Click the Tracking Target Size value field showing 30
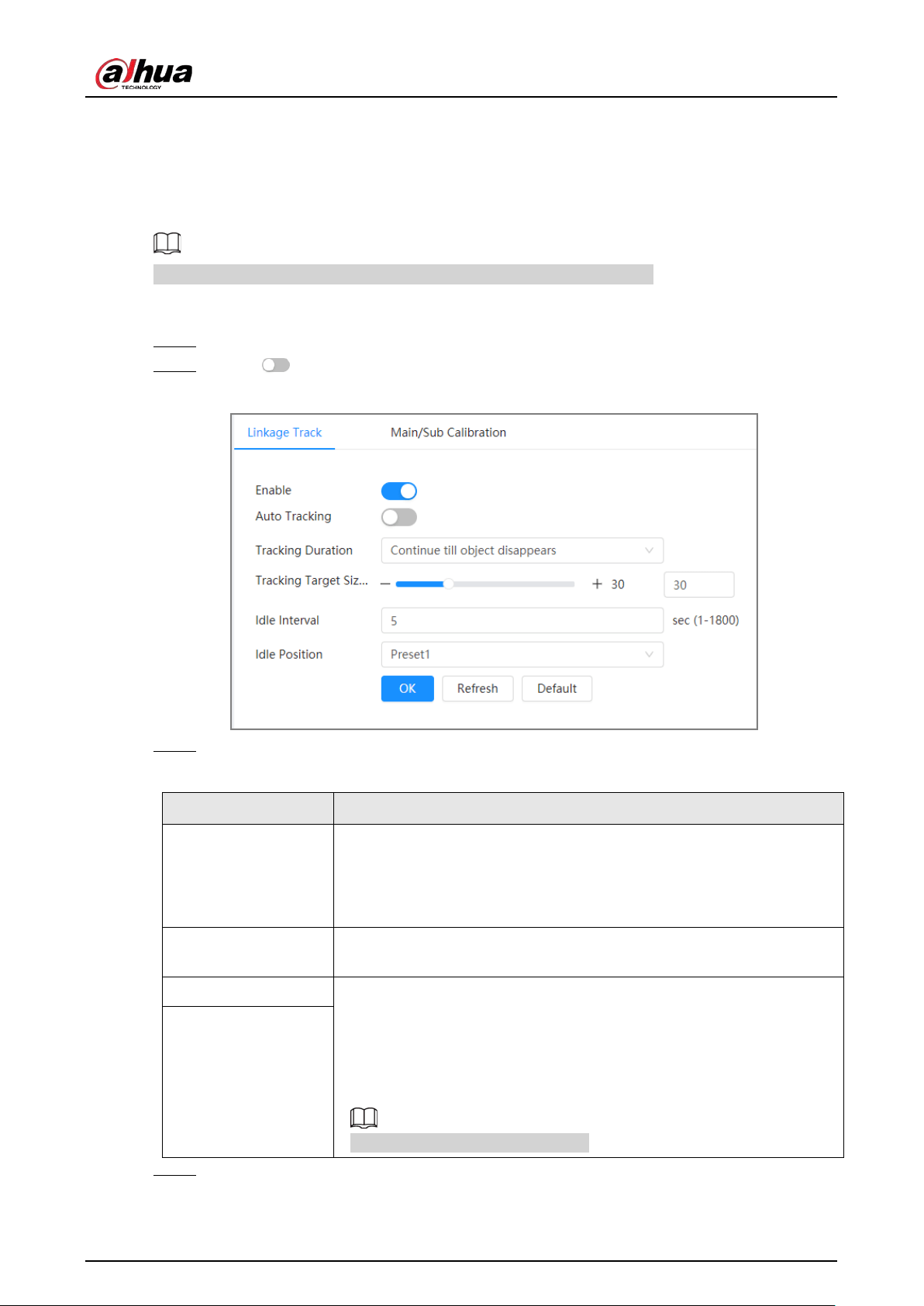Viewport: 924px width, 1306px height. [699, 584]
